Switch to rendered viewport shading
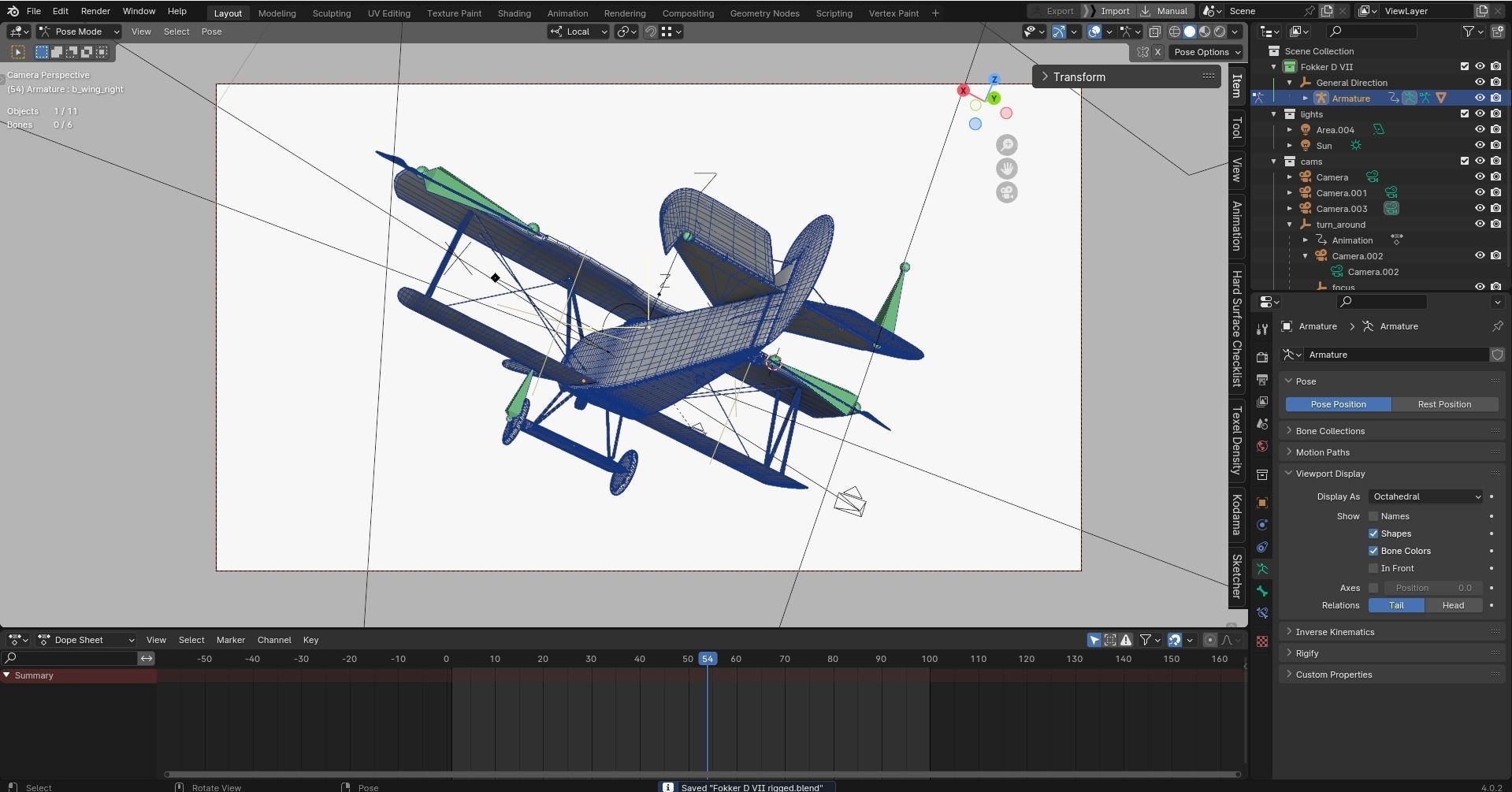This screenshot has height=792, width=1512. coord(1220,32)
